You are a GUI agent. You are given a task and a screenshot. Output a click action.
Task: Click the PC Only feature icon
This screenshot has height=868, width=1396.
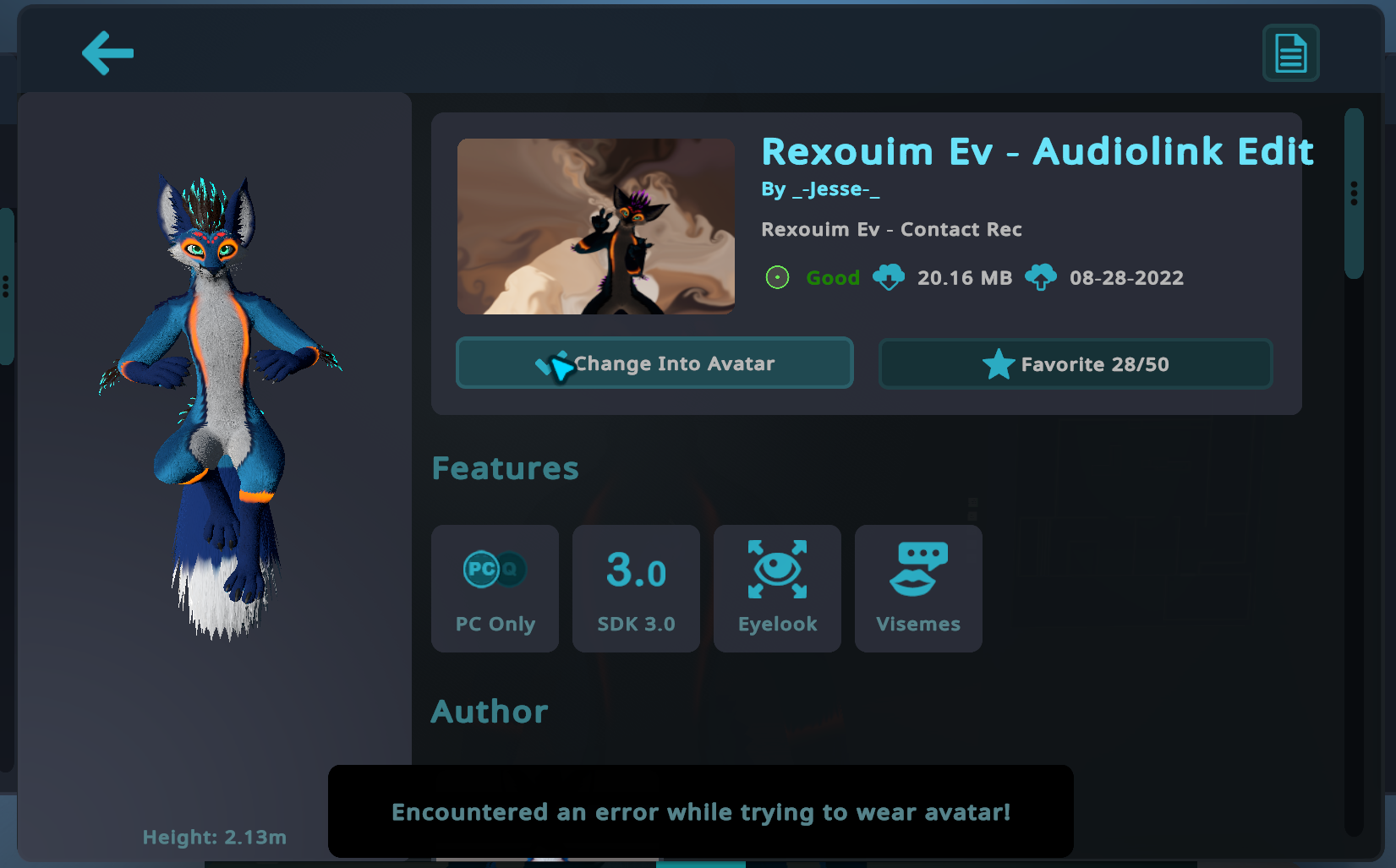pyautogui.click(x=495, y=570)
